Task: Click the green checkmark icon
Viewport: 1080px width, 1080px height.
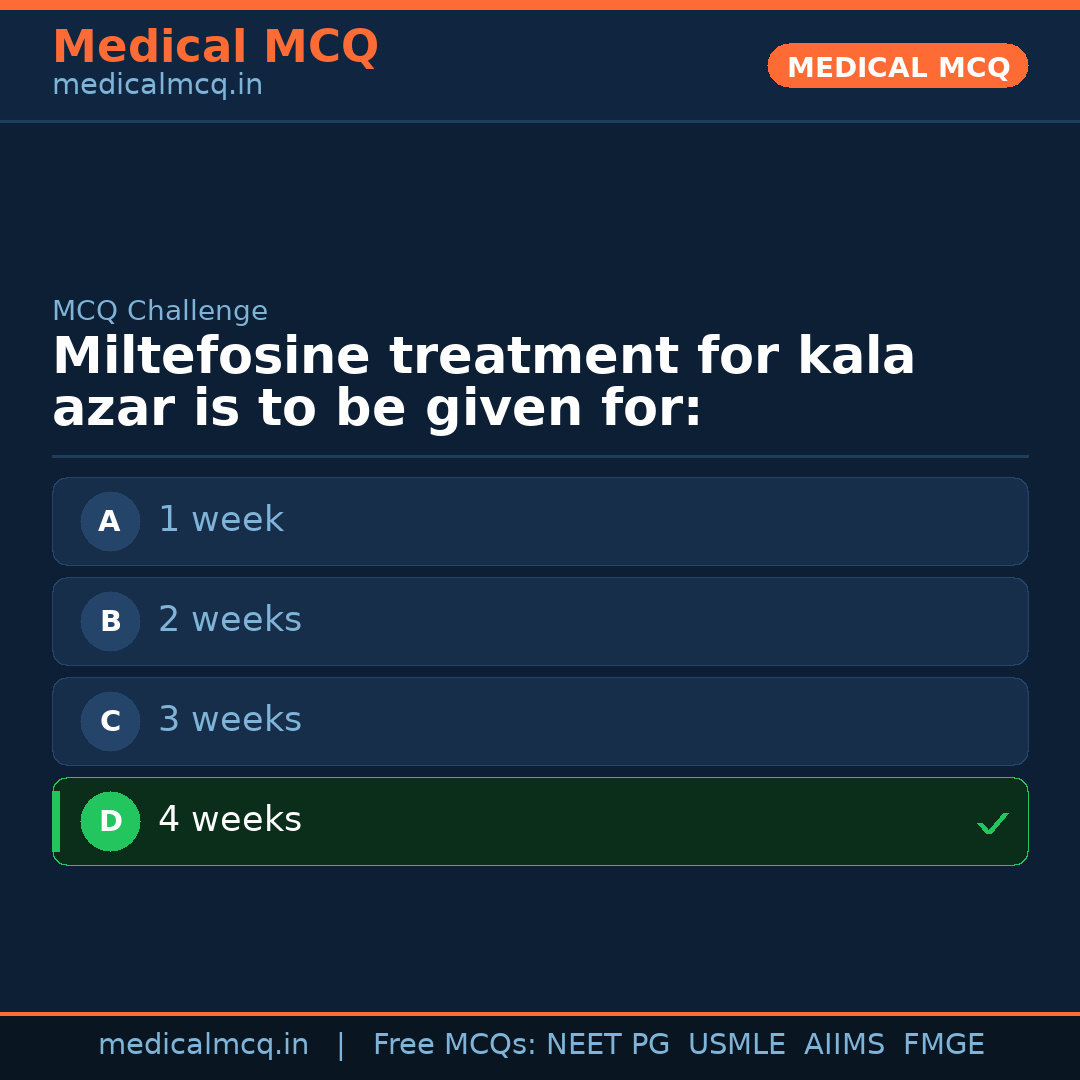Action: click(992, 824)
